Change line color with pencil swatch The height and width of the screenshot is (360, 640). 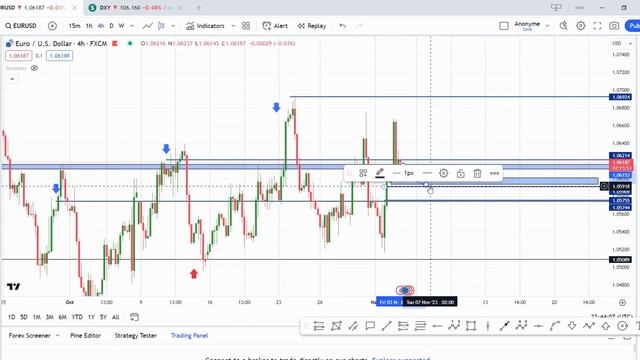(x=380, y=173)
